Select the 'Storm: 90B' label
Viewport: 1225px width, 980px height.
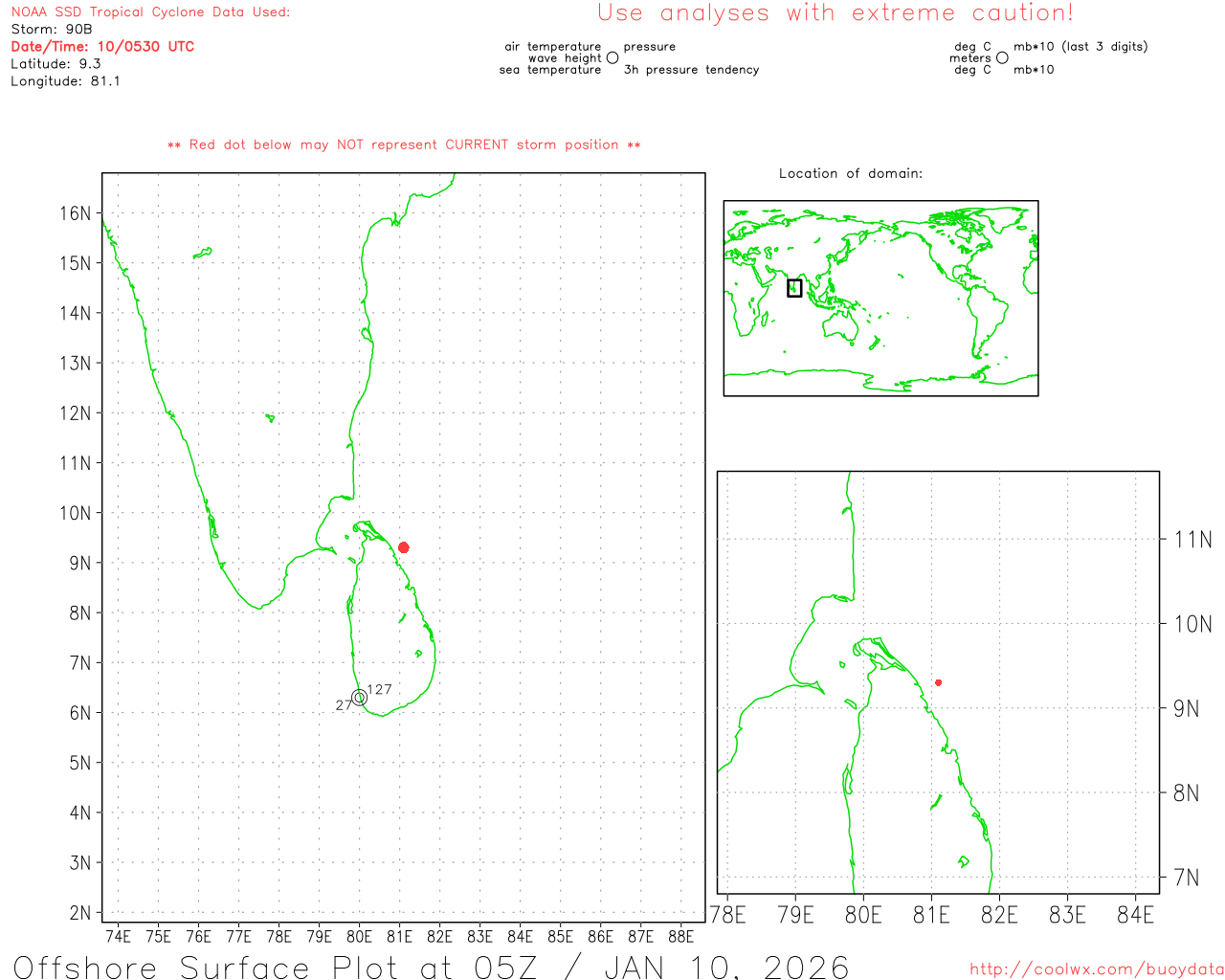tap(52, 30)
